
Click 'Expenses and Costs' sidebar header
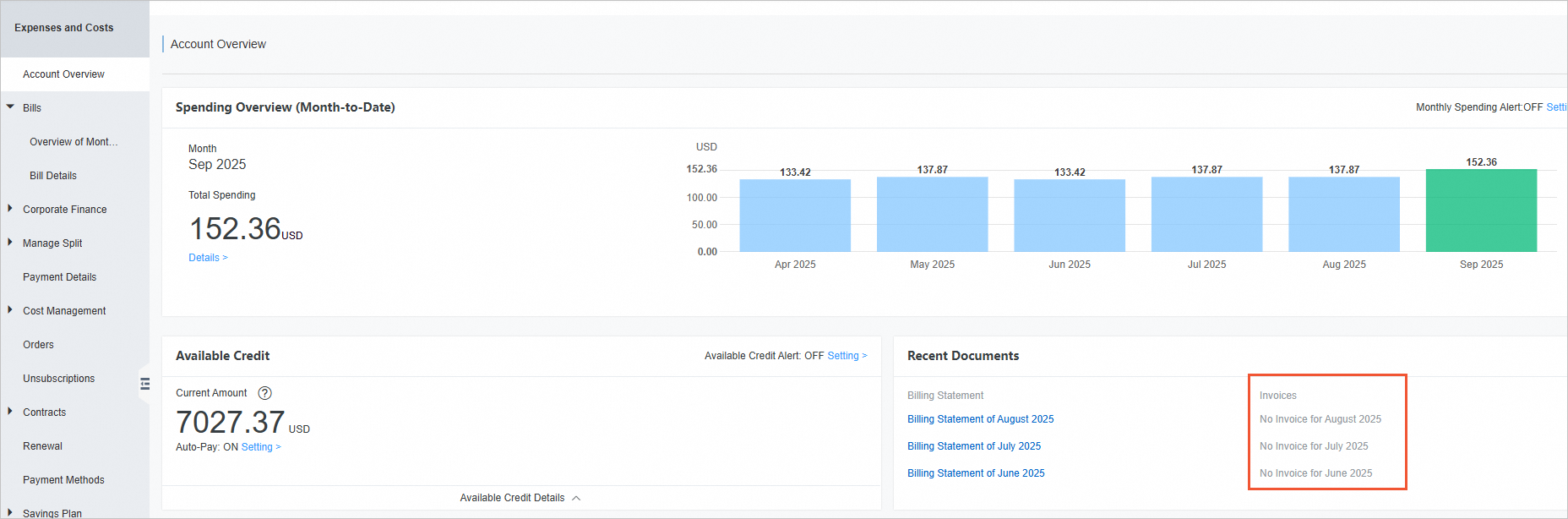(x=63, y=28)
